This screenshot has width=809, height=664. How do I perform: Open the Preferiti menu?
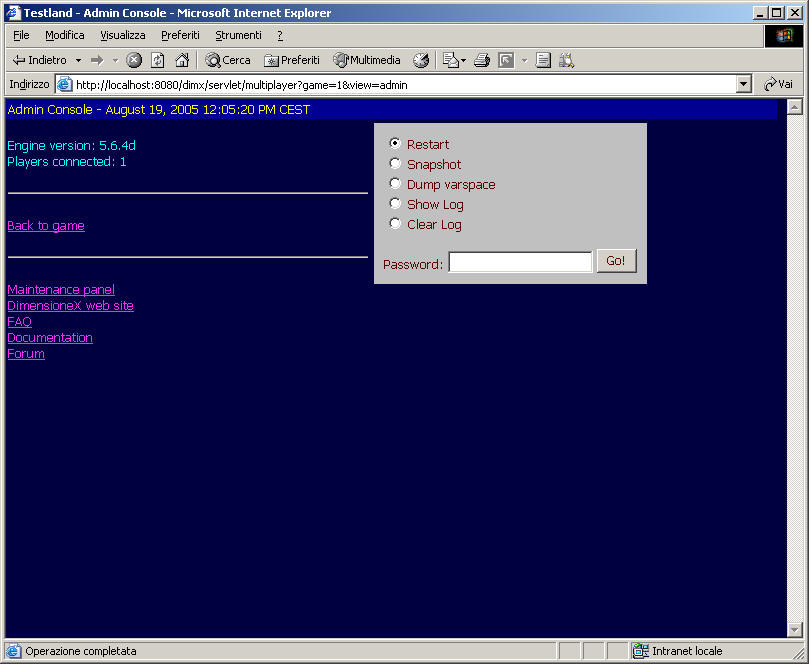point(180,35)
